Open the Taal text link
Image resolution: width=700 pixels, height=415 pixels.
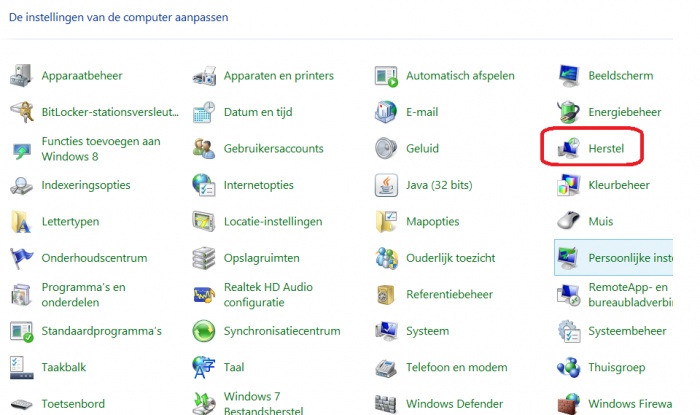point(234,368)
